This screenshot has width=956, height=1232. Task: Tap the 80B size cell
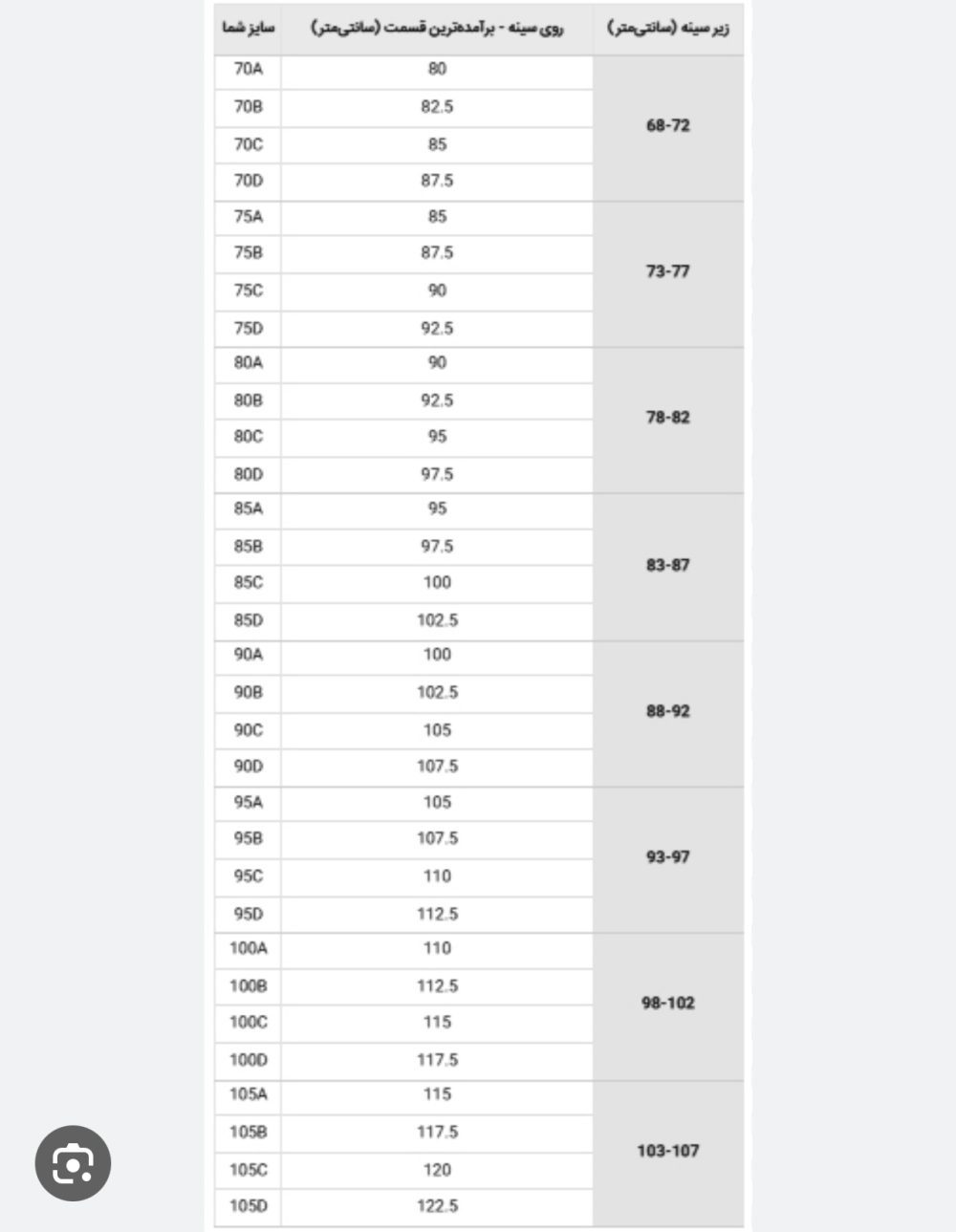[248, 401]
